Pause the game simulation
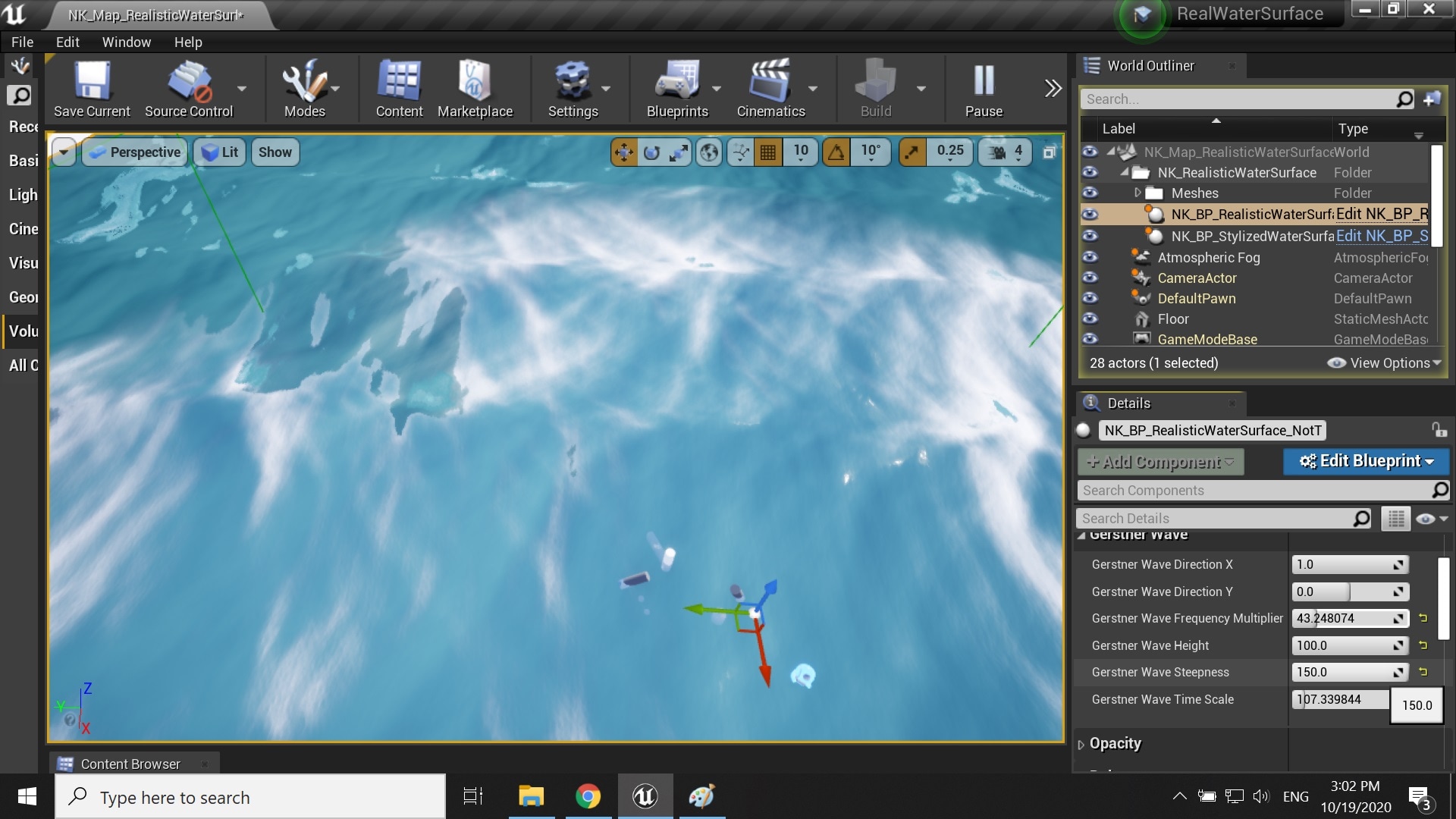The image size is (1456, 819). click(983, 89)
